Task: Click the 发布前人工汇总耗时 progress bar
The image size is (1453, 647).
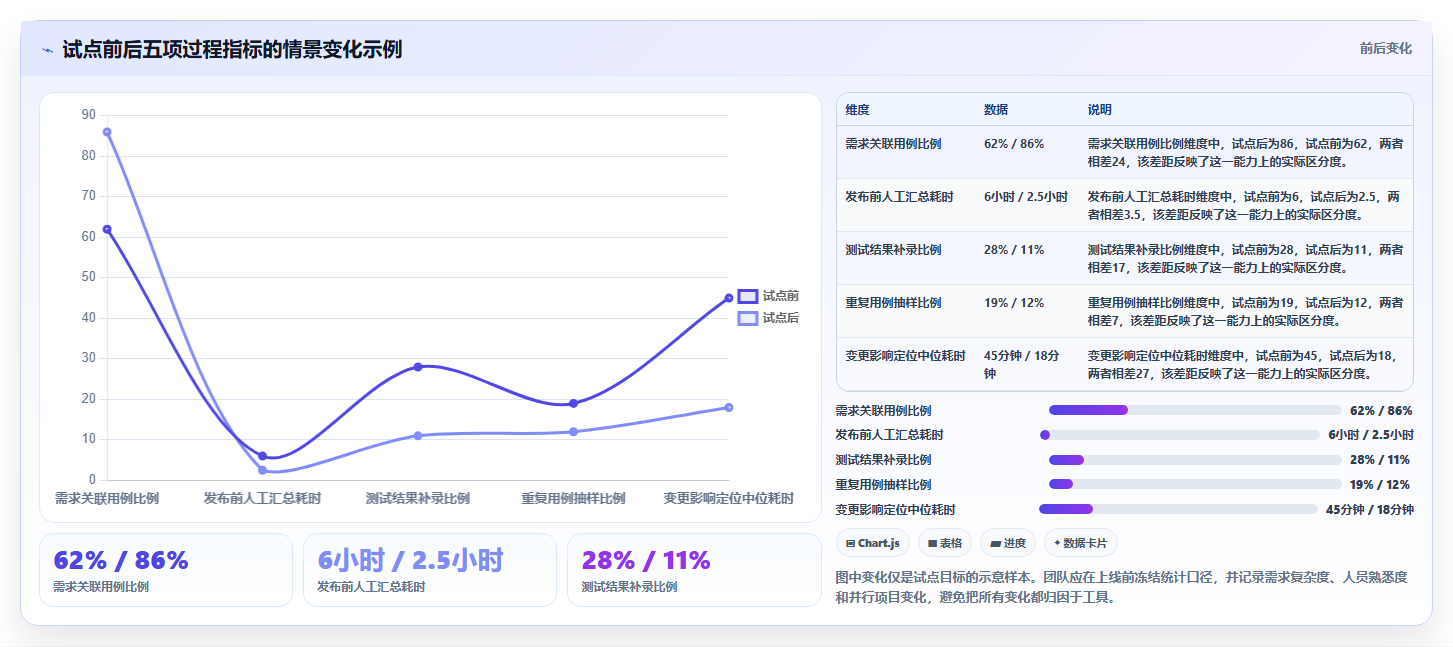Action: (x=1180, y=435)
